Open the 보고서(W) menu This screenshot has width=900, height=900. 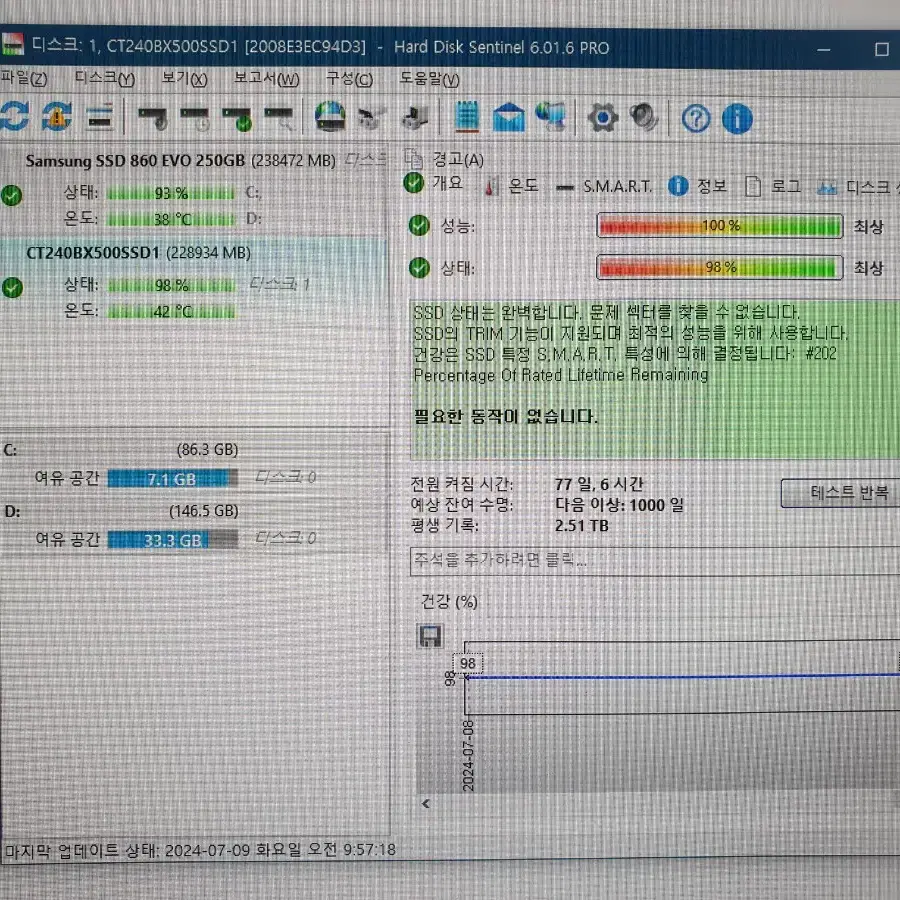[267, 78]
